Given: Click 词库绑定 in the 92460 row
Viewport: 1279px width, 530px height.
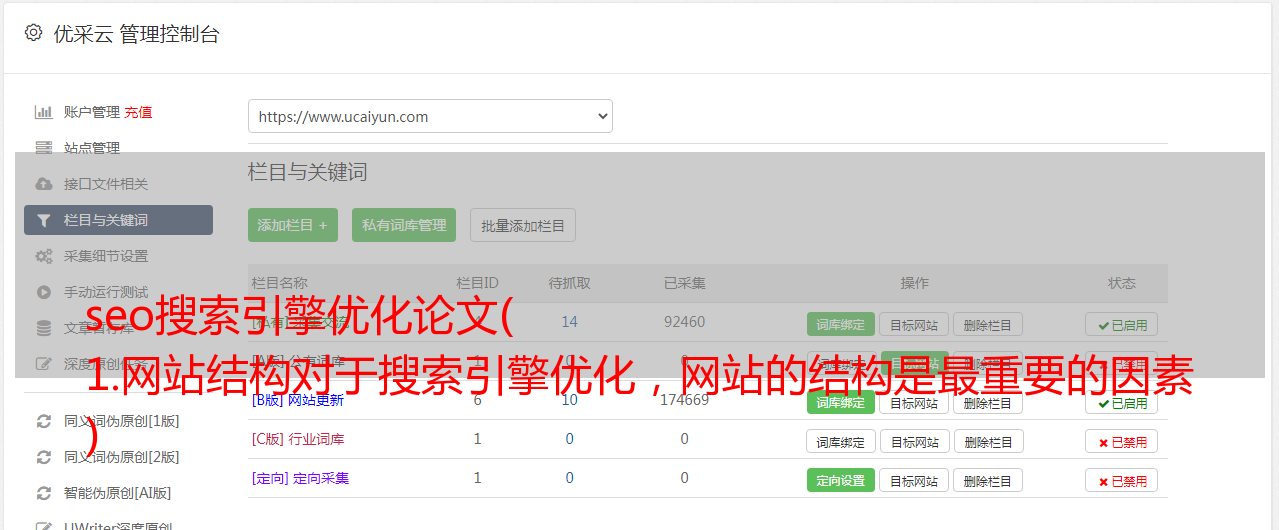Looking at the screenshot, I should pyautogui.click(x=841, y=324).
